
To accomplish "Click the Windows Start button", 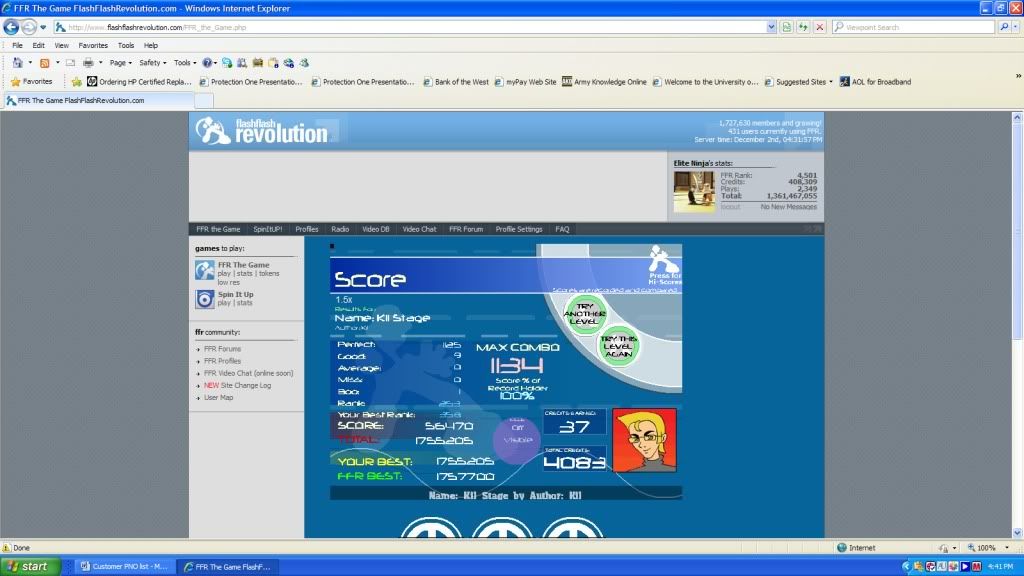I will pyautogui.click(x=30, y=566).
